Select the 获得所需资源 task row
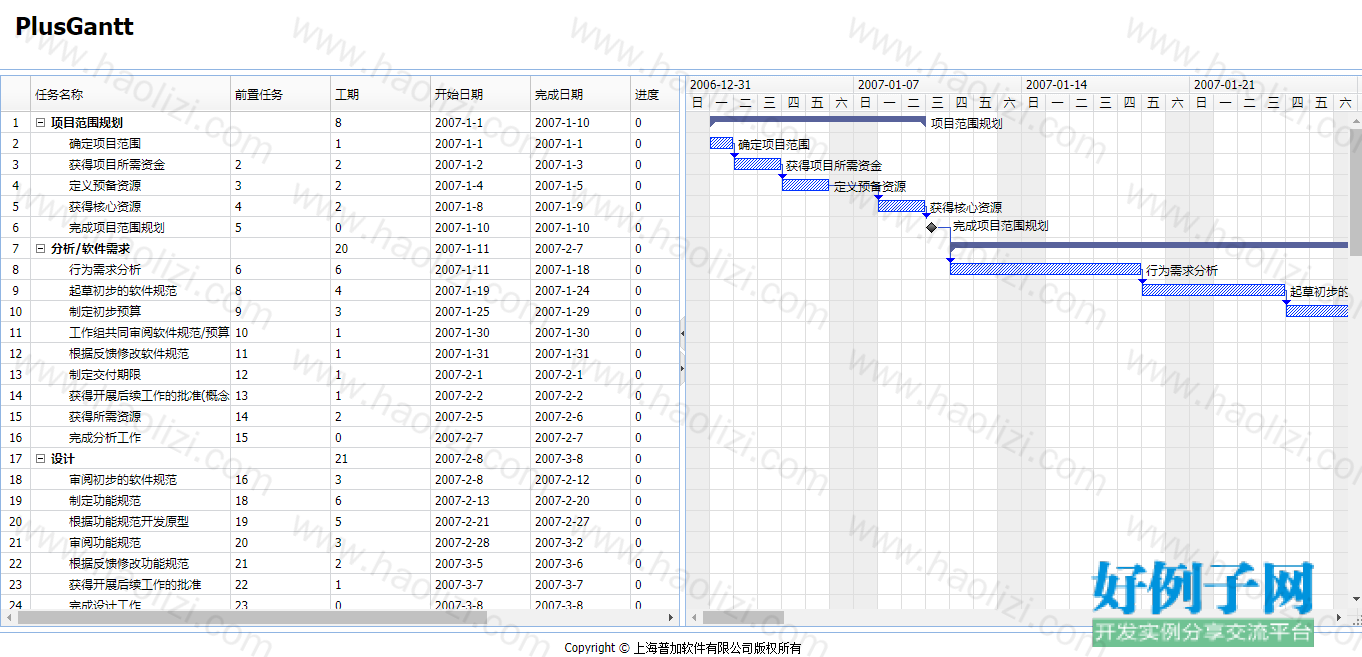The image size is (1362, 657). [x=340, y=416]
